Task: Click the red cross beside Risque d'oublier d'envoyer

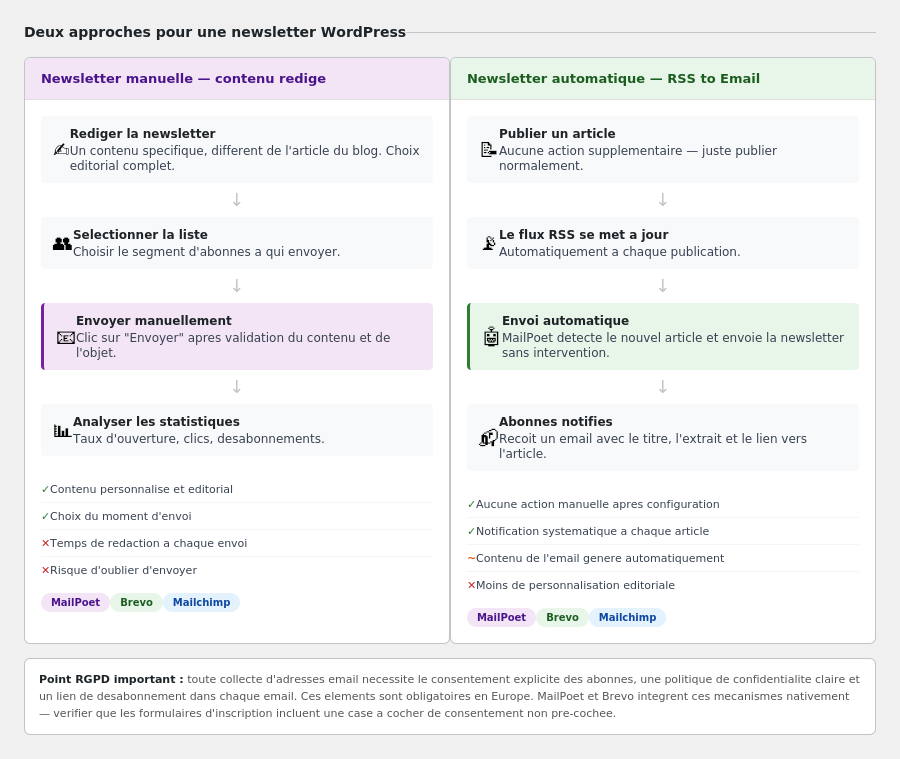Action: point(45,570)
